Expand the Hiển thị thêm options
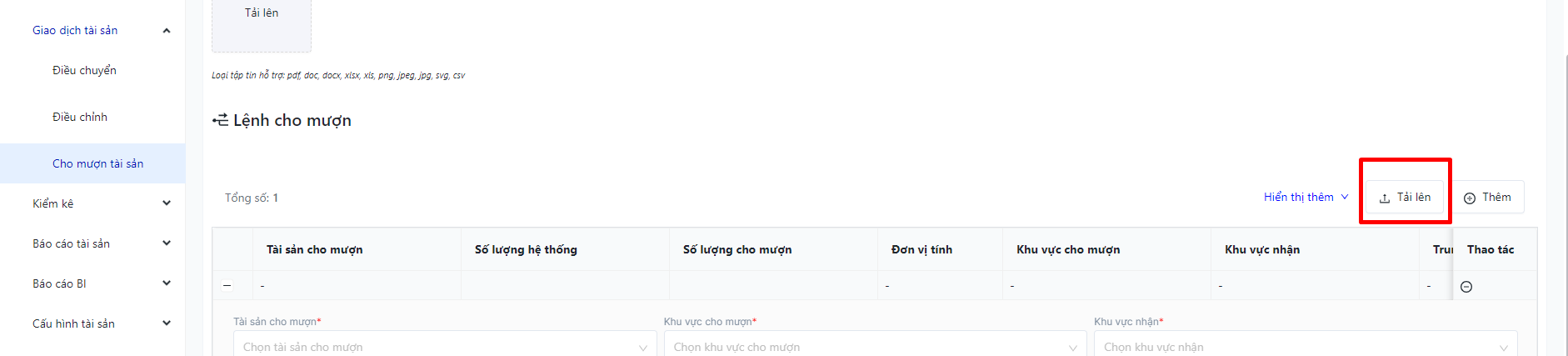 (x=1306, y=198)
